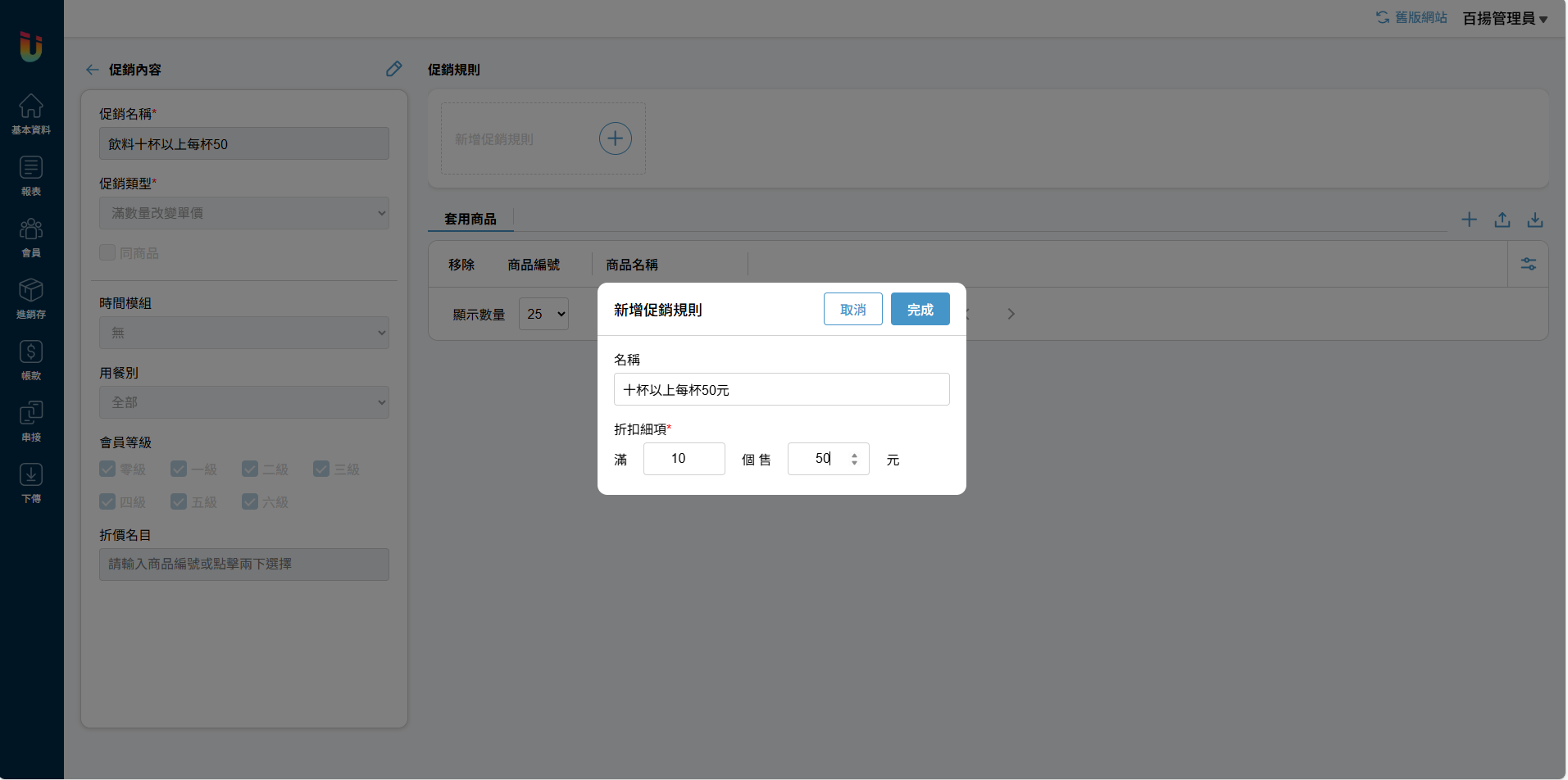
Task: Uncheck the 六級 member level checkbox
Action: tap(250, 501)
